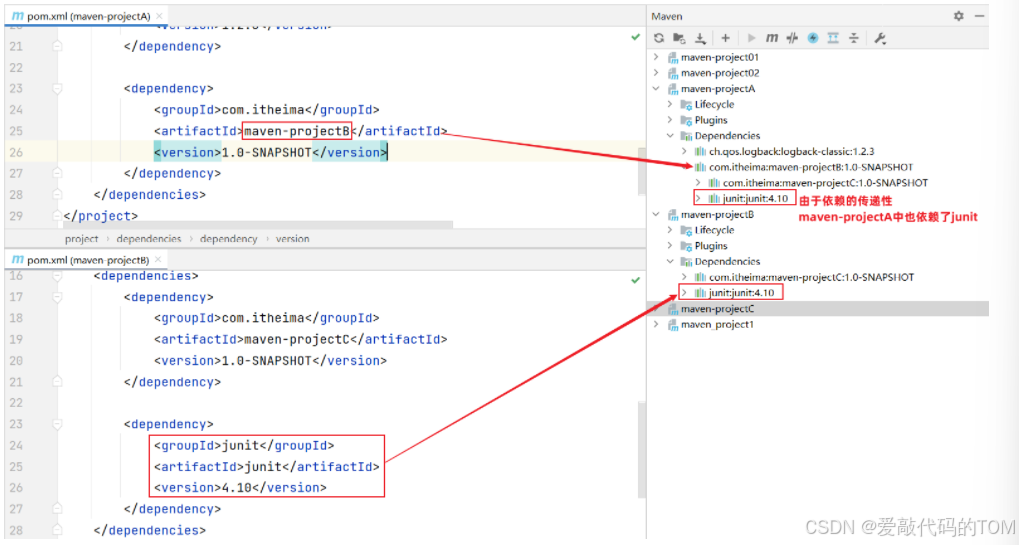Click download sources and documentation icon
The image size is (1019, 545).
(701, 38)
